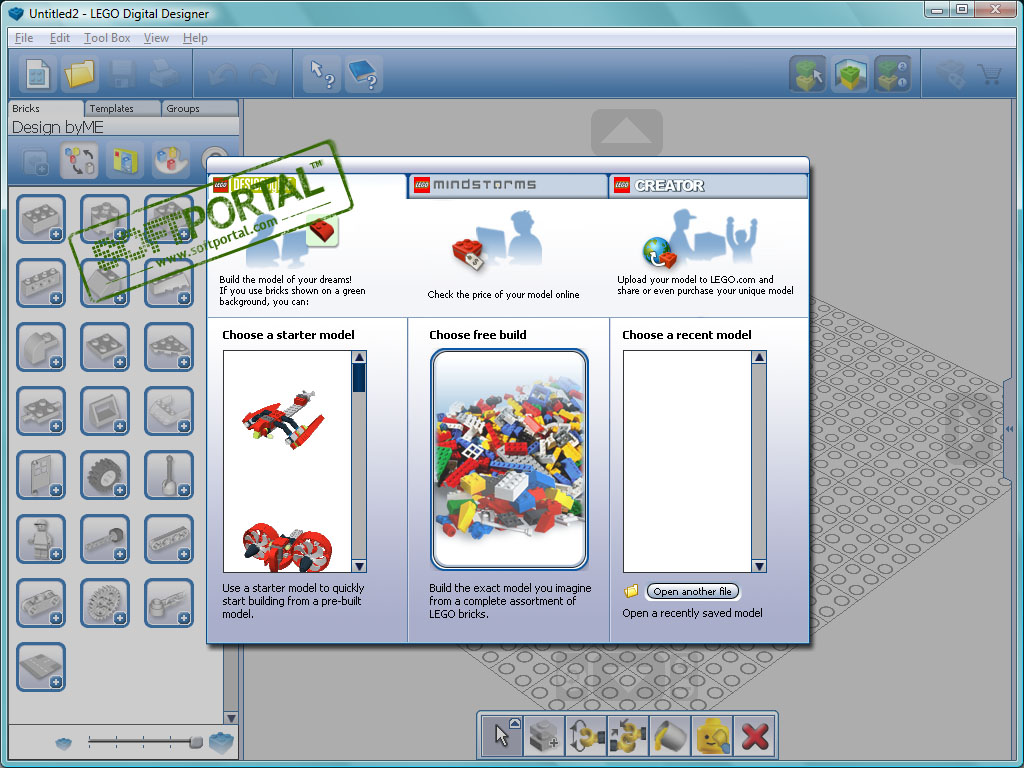Viewport: 1024px width, 768px height.
Task: Open the Help menu
Action: (195, 38)
